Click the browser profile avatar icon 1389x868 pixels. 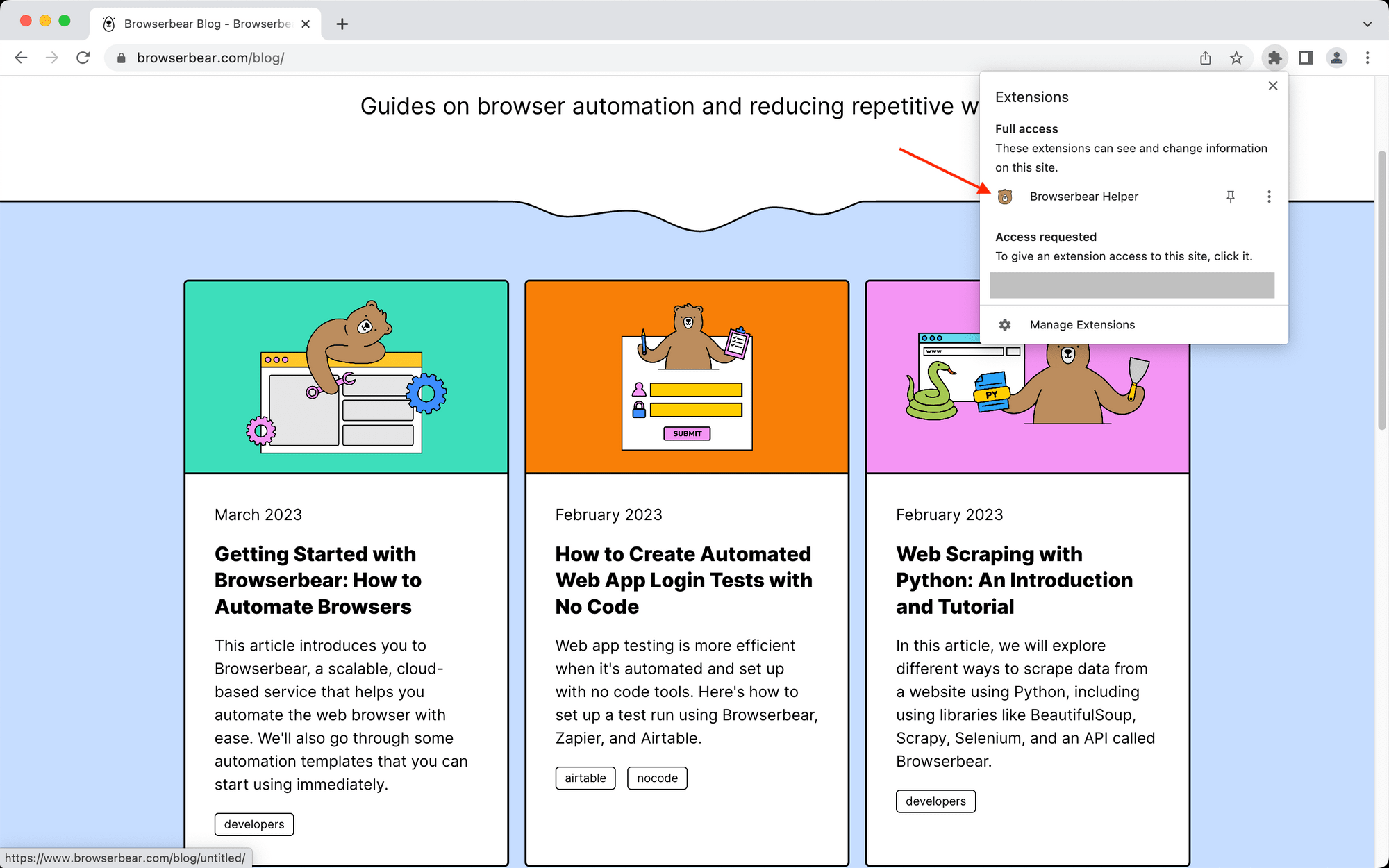click(x=1336, y=58)
